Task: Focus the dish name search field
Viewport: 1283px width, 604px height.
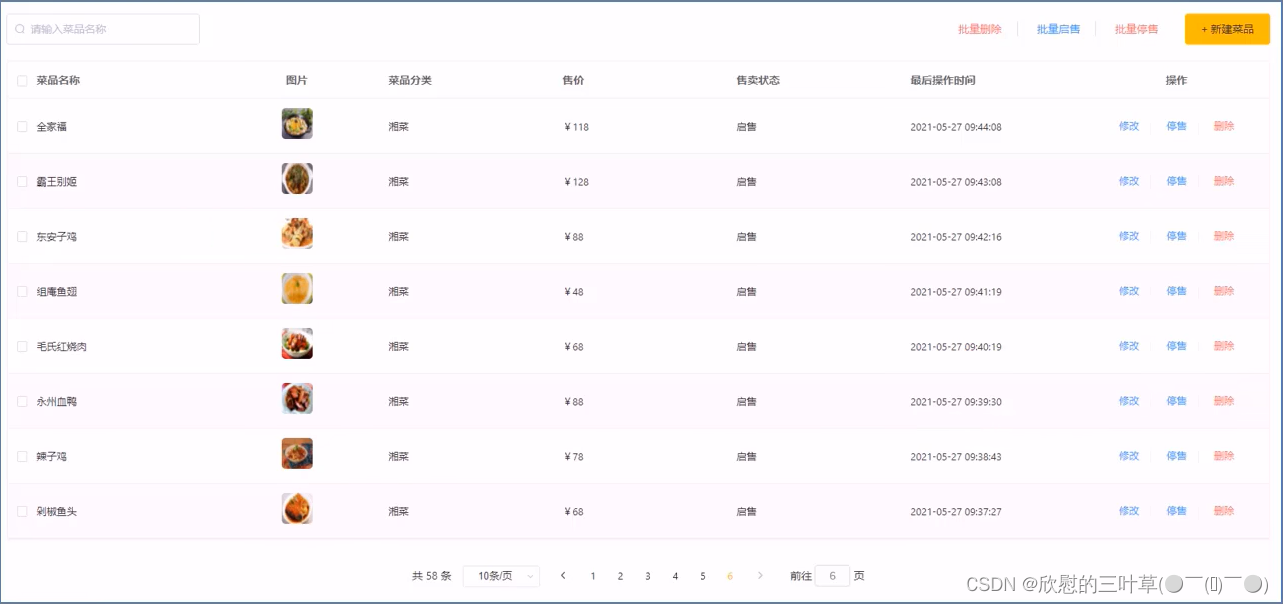Action: pyautogui.click(x=103, y=29)
